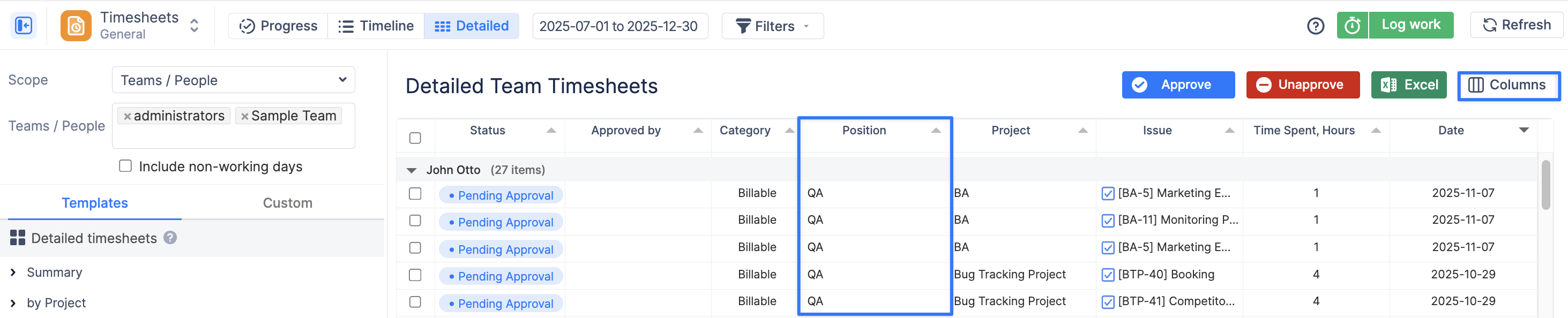1568x318 pixels.
Task: Start the green work timer icon
Action: pos(1352,26)
